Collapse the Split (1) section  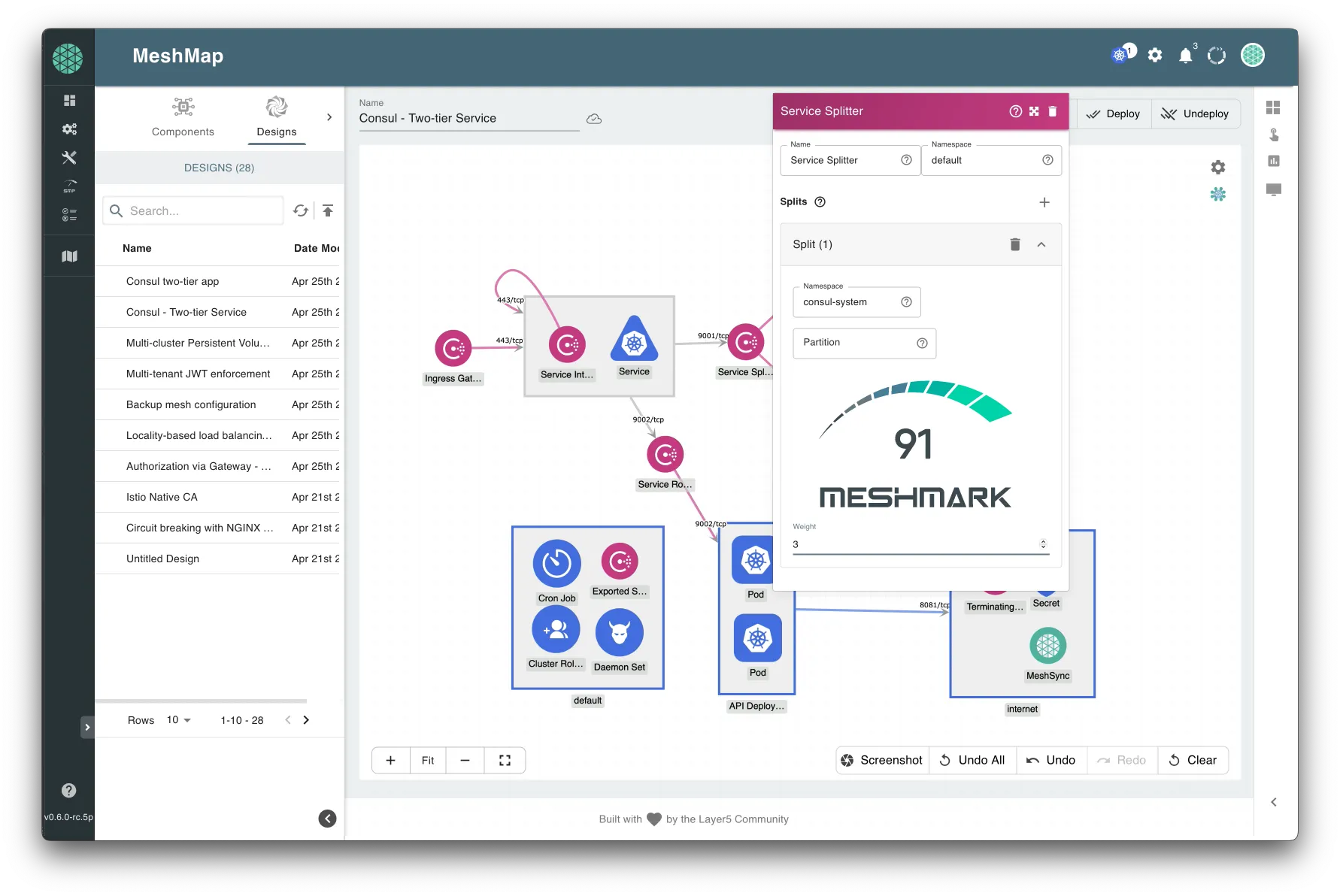click(x=1041, y=244)
